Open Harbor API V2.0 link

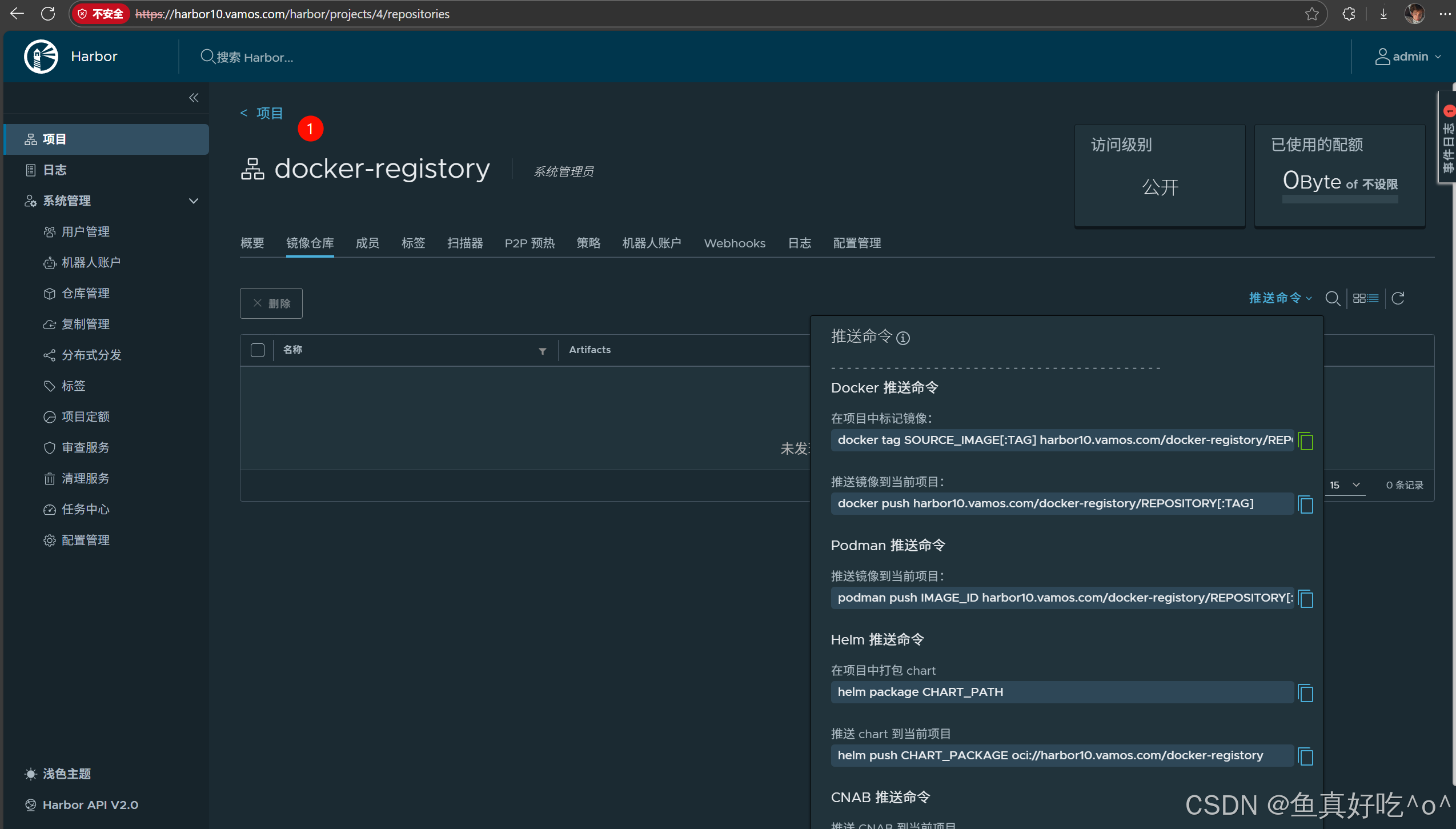coord(82,805)
